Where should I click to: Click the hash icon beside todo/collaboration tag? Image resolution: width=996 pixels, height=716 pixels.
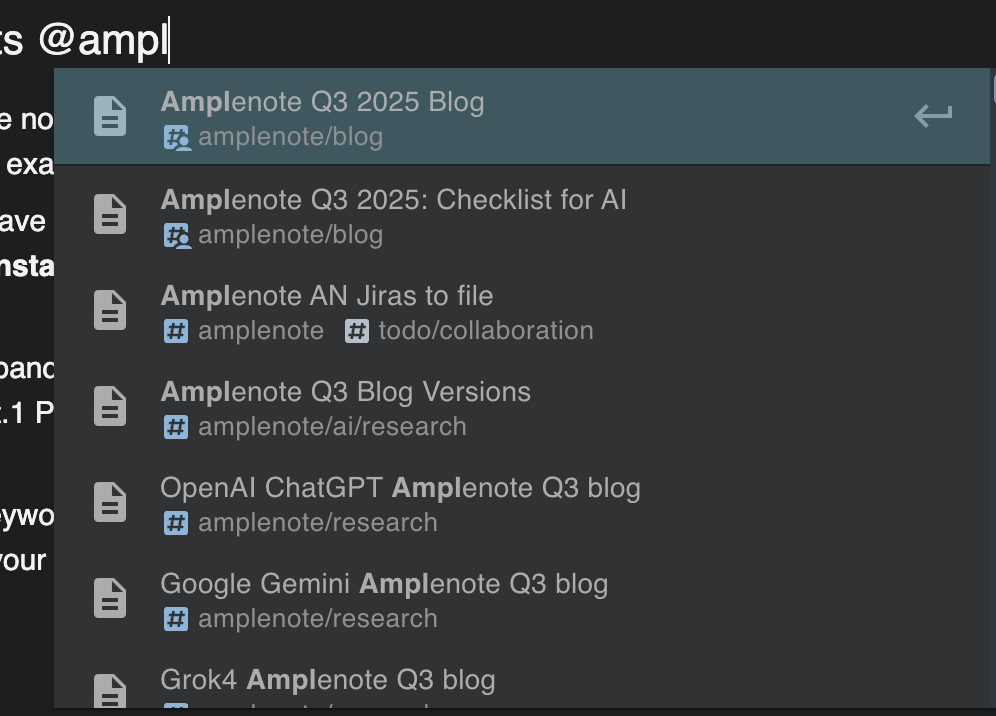tap(357, 331)
